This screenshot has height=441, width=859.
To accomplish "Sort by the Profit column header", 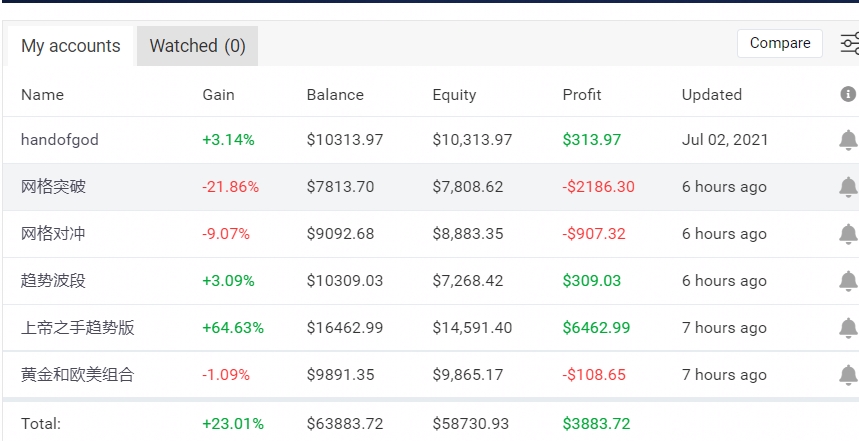I will point(582,95).
